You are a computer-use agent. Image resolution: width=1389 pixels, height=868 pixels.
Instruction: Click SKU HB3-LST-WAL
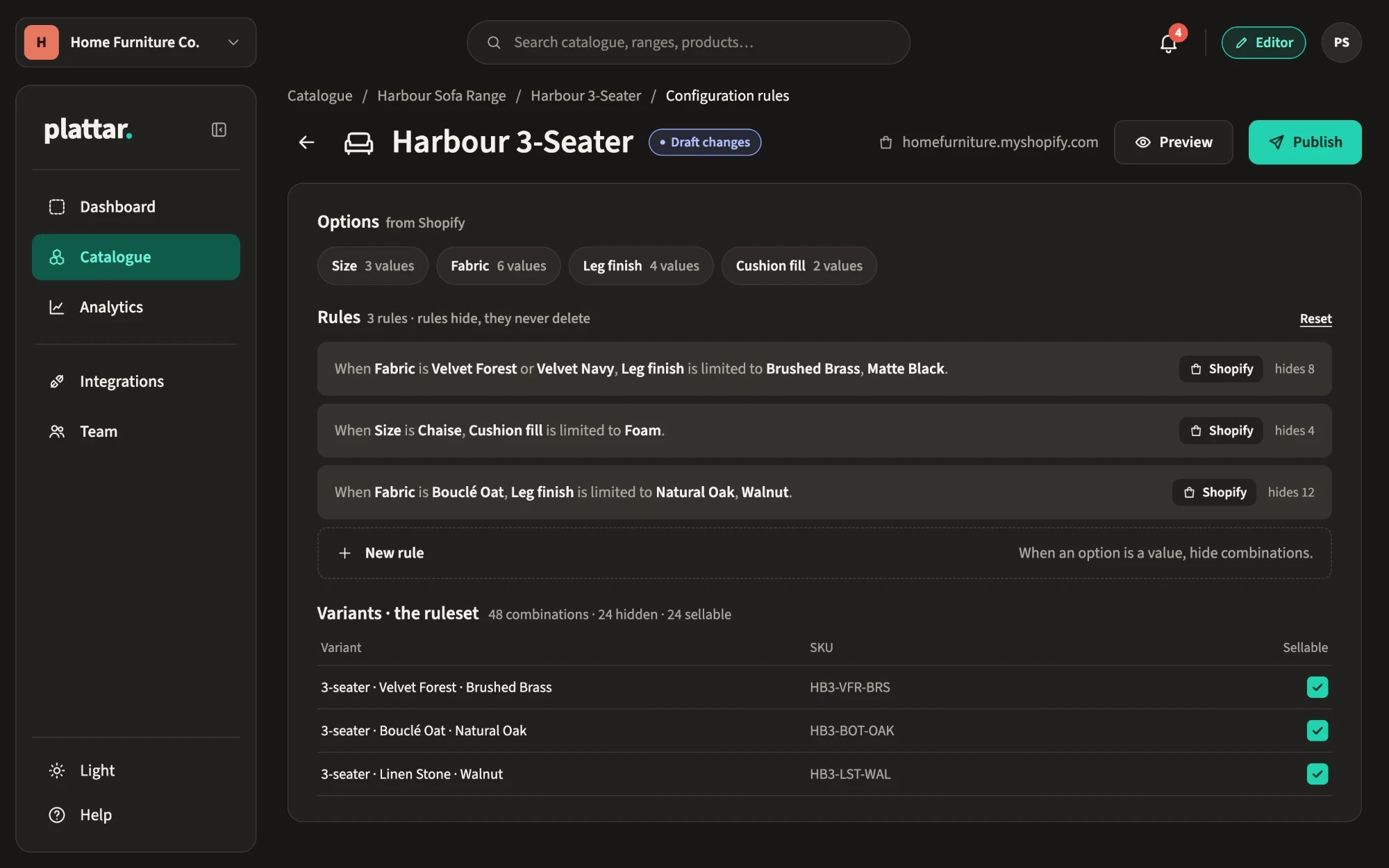tap(849, 774)
